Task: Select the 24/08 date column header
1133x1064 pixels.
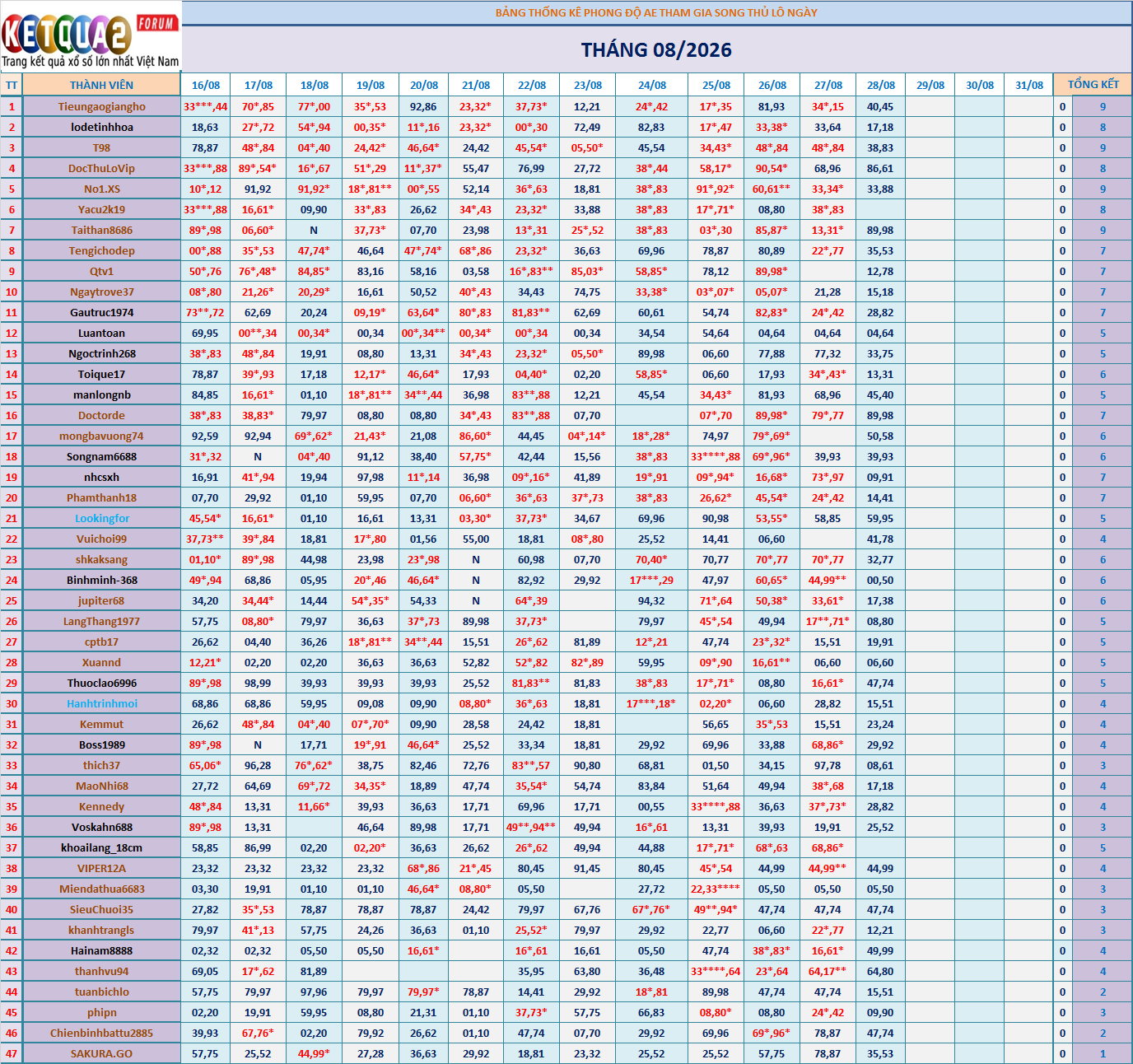Action: [x=652, y=85]
